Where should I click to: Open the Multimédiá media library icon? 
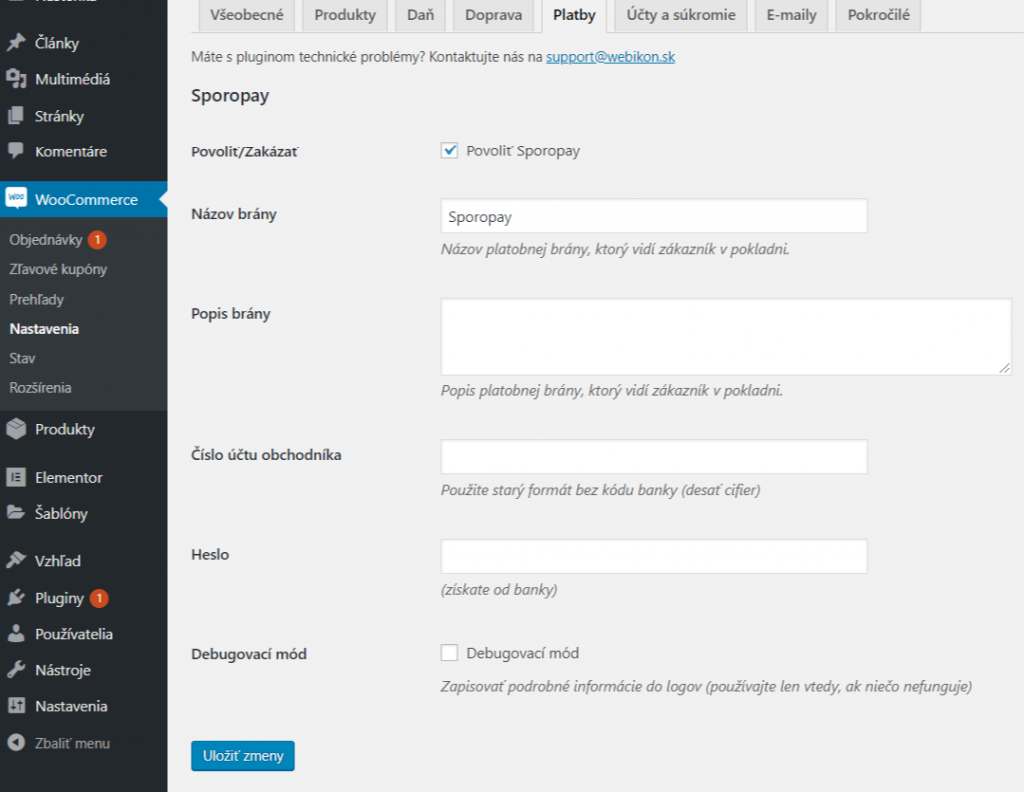14,78
